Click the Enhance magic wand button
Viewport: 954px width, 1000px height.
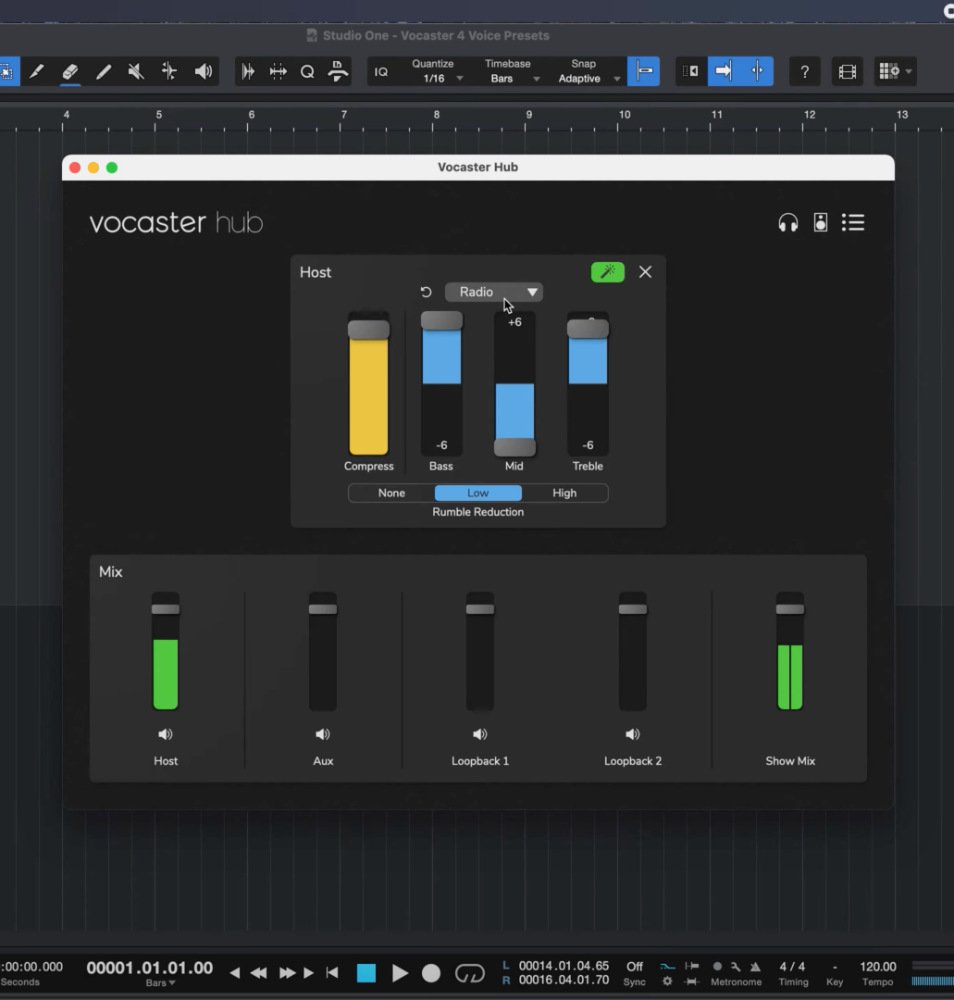pyautogui.click(x=608, y=272)
